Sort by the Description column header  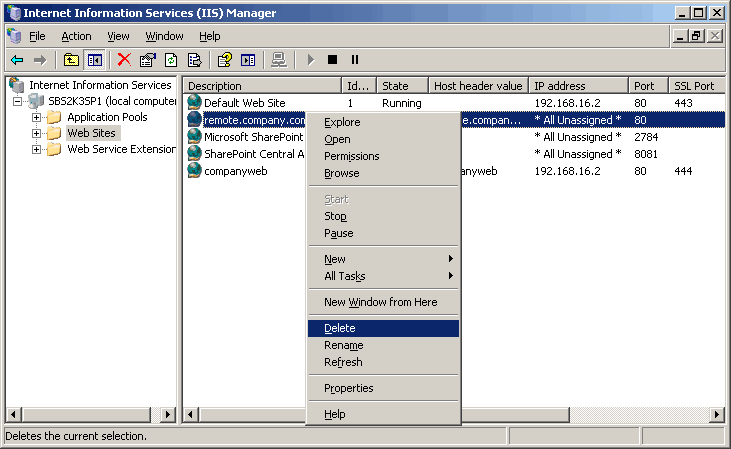[262, 86]
